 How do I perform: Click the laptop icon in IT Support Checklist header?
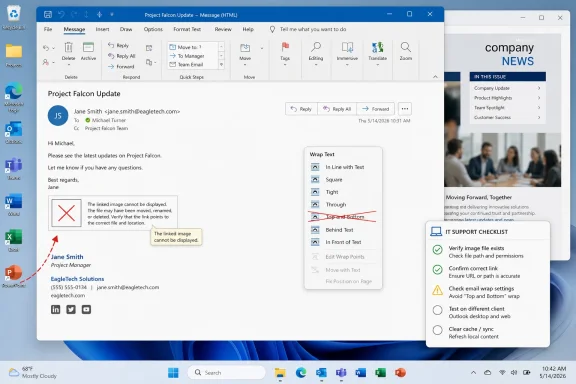[436, 232]
